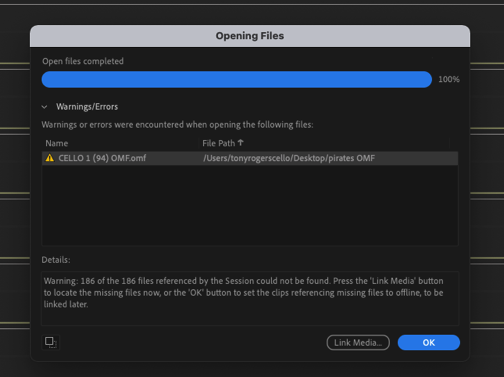Click the Details: label
Viewport: 504px width, 377px height.
[x=56, y=260]
